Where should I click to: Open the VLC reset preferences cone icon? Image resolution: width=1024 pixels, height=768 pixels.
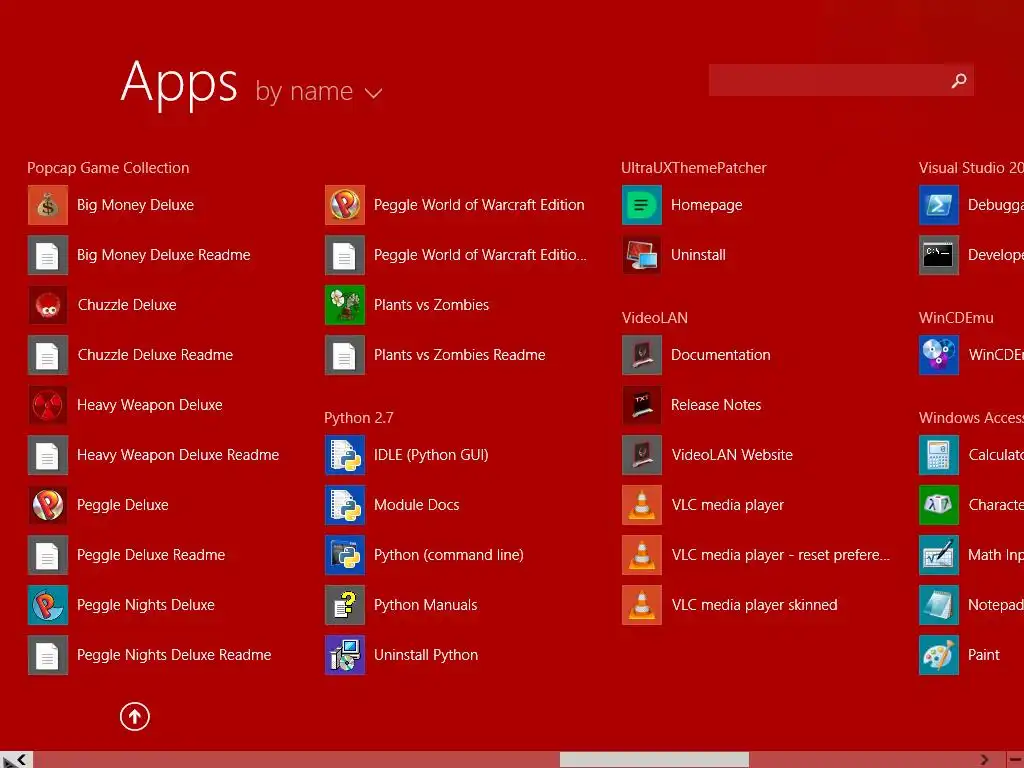pos(642,555)
